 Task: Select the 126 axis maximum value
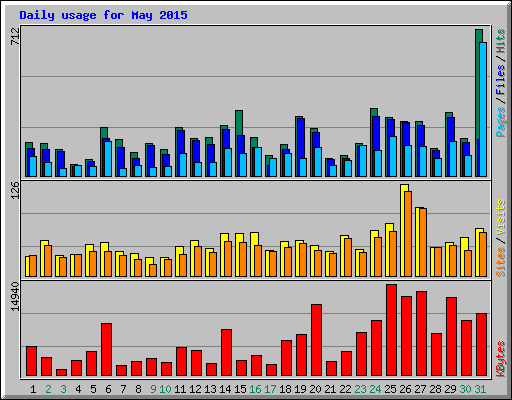point(15,190)
